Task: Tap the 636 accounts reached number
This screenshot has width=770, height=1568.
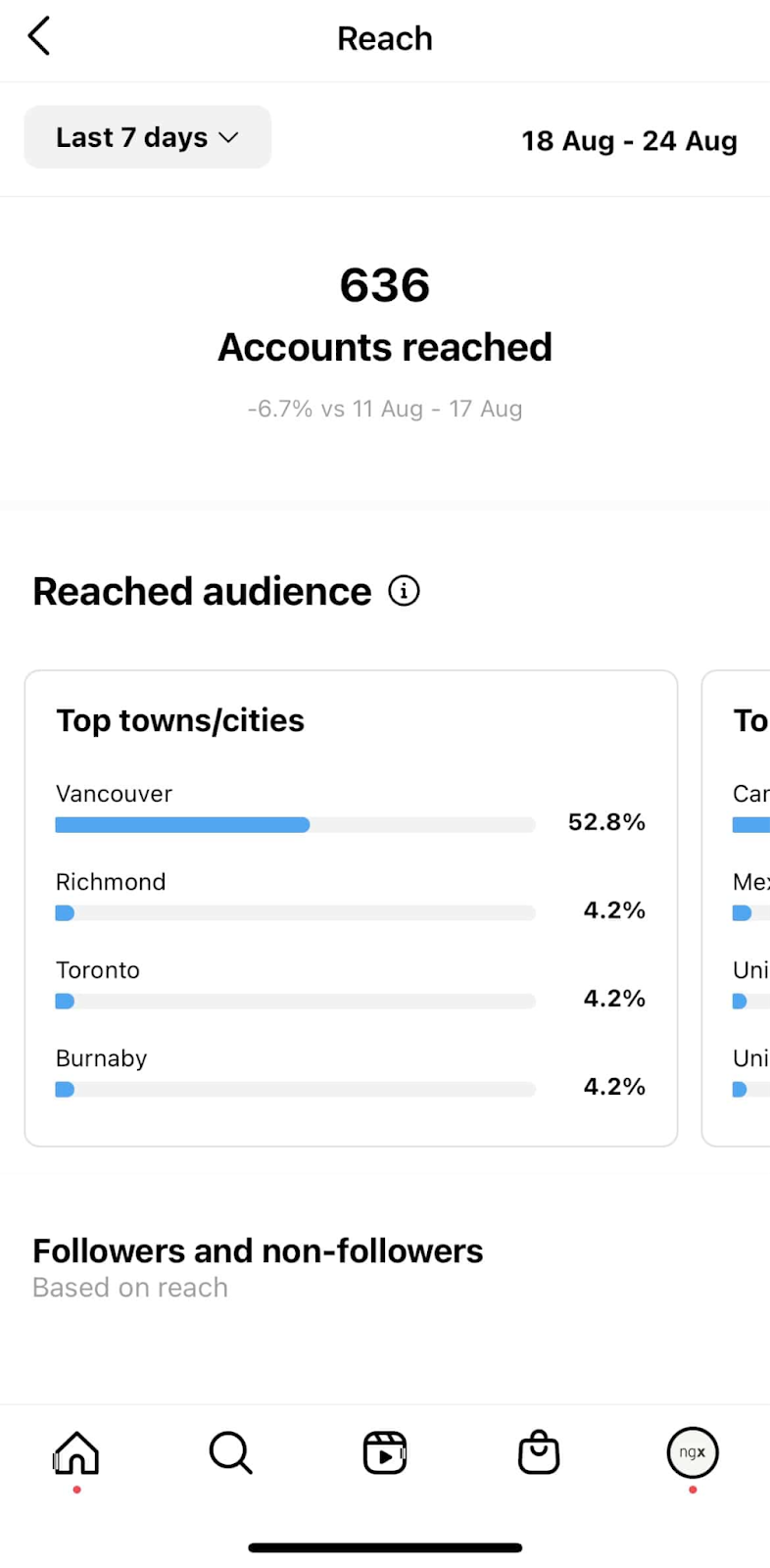Action: tap(385, 285)
